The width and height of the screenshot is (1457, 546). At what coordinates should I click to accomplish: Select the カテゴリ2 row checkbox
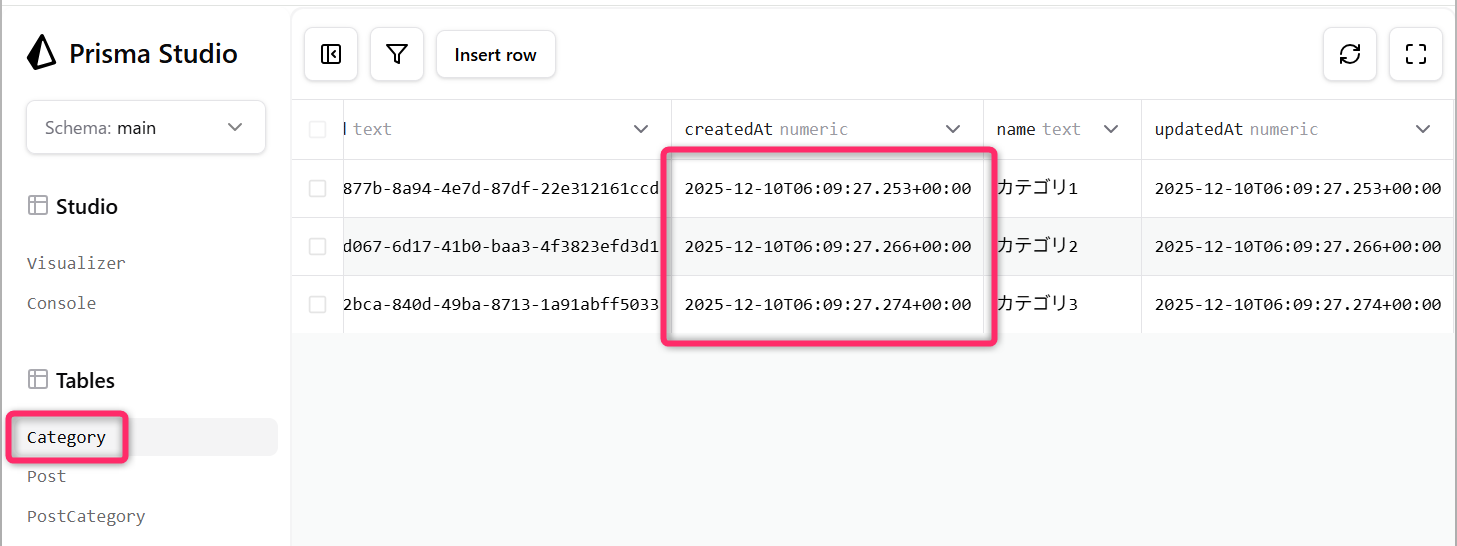point(318,247)
